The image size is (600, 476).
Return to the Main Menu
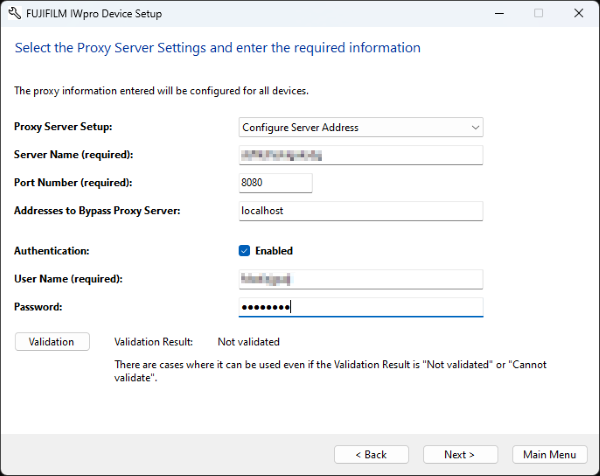coord(549,454)
